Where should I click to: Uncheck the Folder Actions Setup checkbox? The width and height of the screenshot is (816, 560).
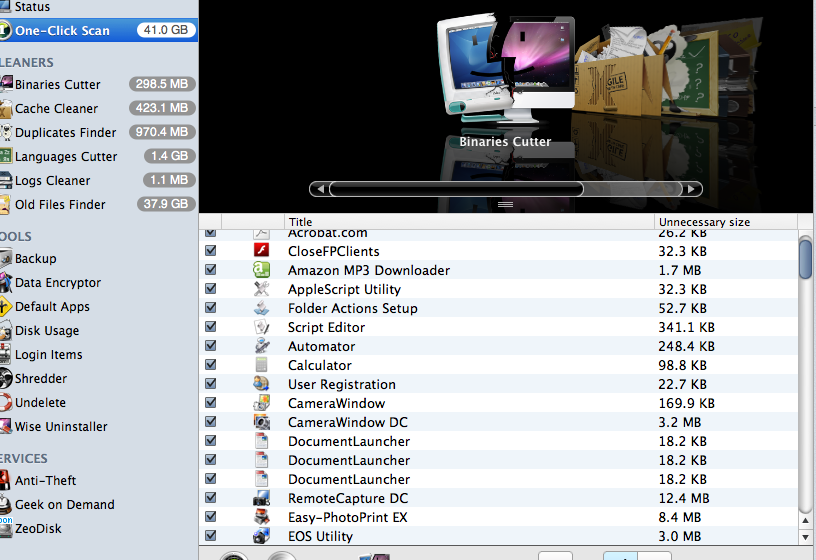[x=211, y=308]
